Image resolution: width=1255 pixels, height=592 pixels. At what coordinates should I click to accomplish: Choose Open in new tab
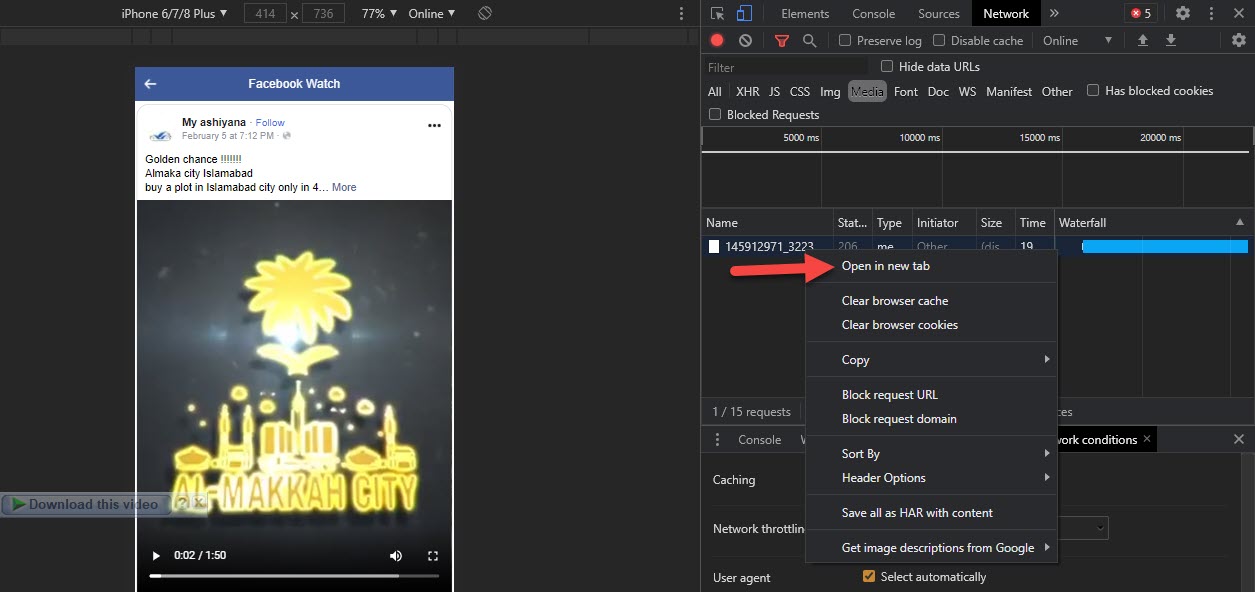tap(885, 266)
